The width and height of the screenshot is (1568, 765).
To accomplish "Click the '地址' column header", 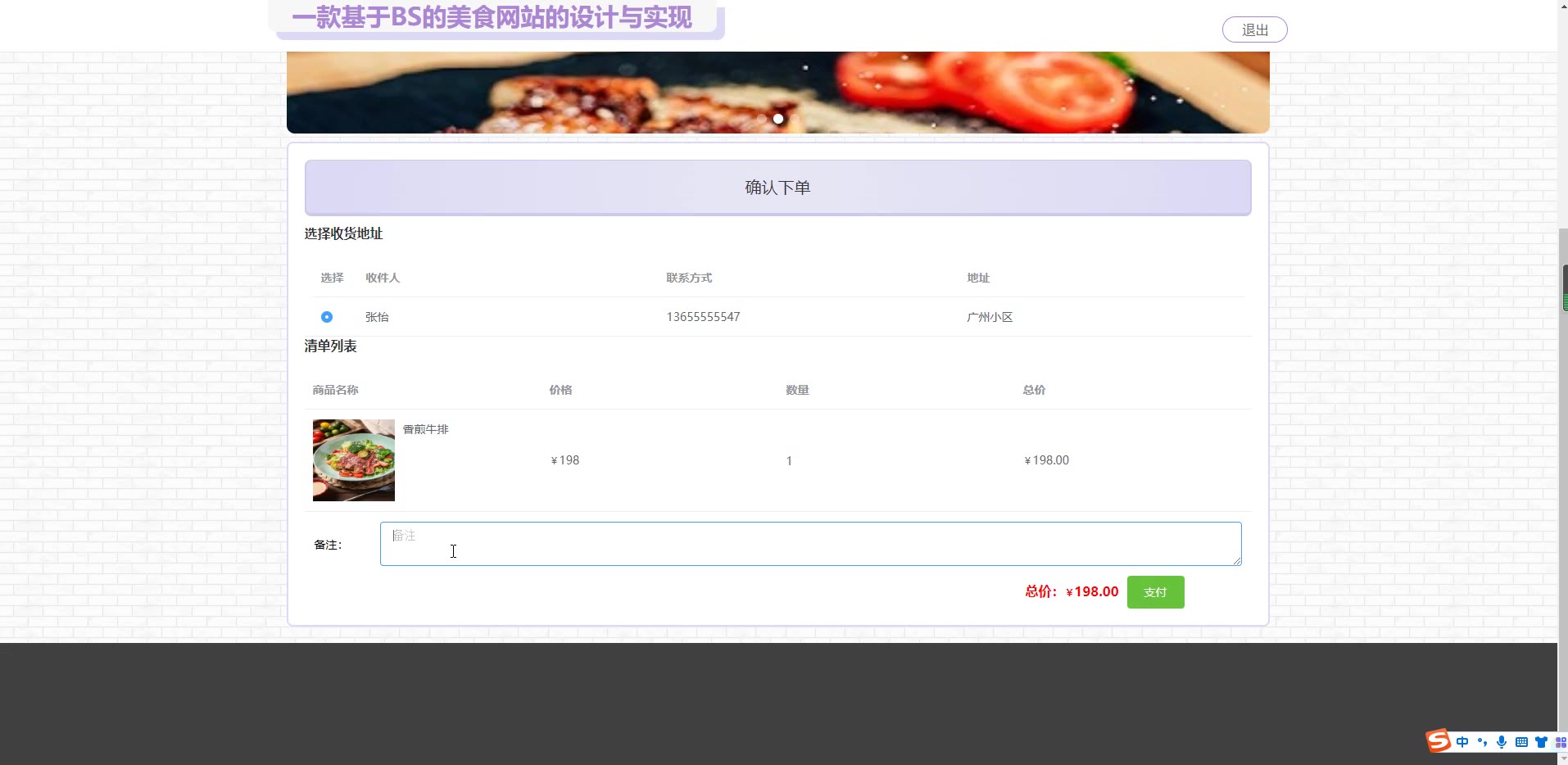I will (x=978, y=278).
